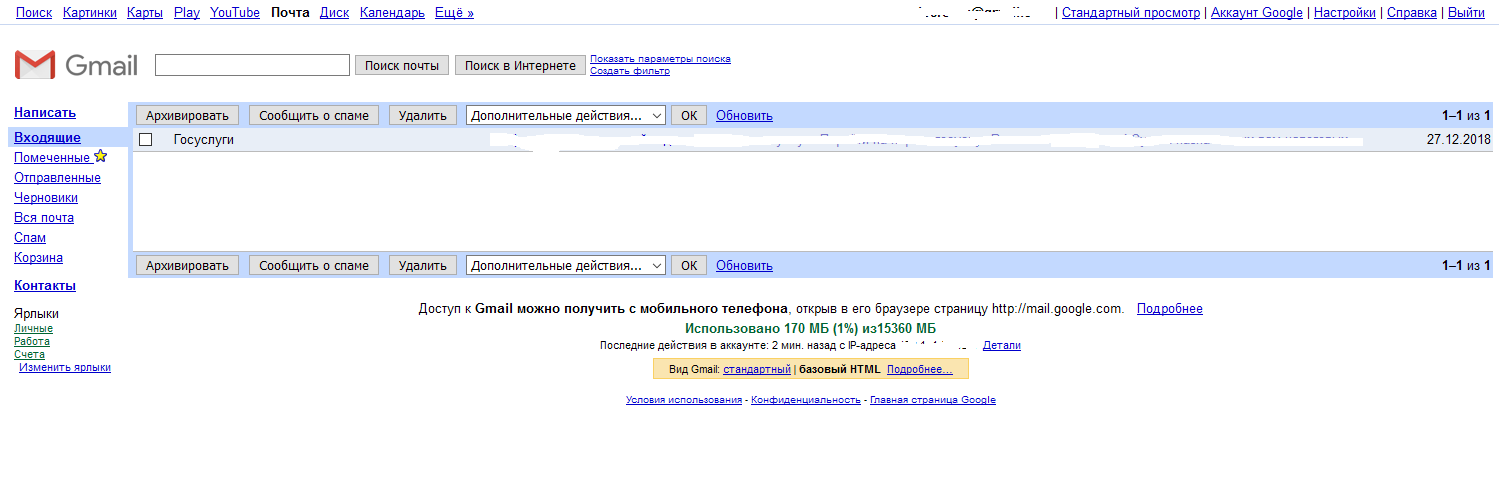Screen dimensions: 1499x482
Task: Click the Использовано 170 МБ storage text
Action: tap(811, 328)
